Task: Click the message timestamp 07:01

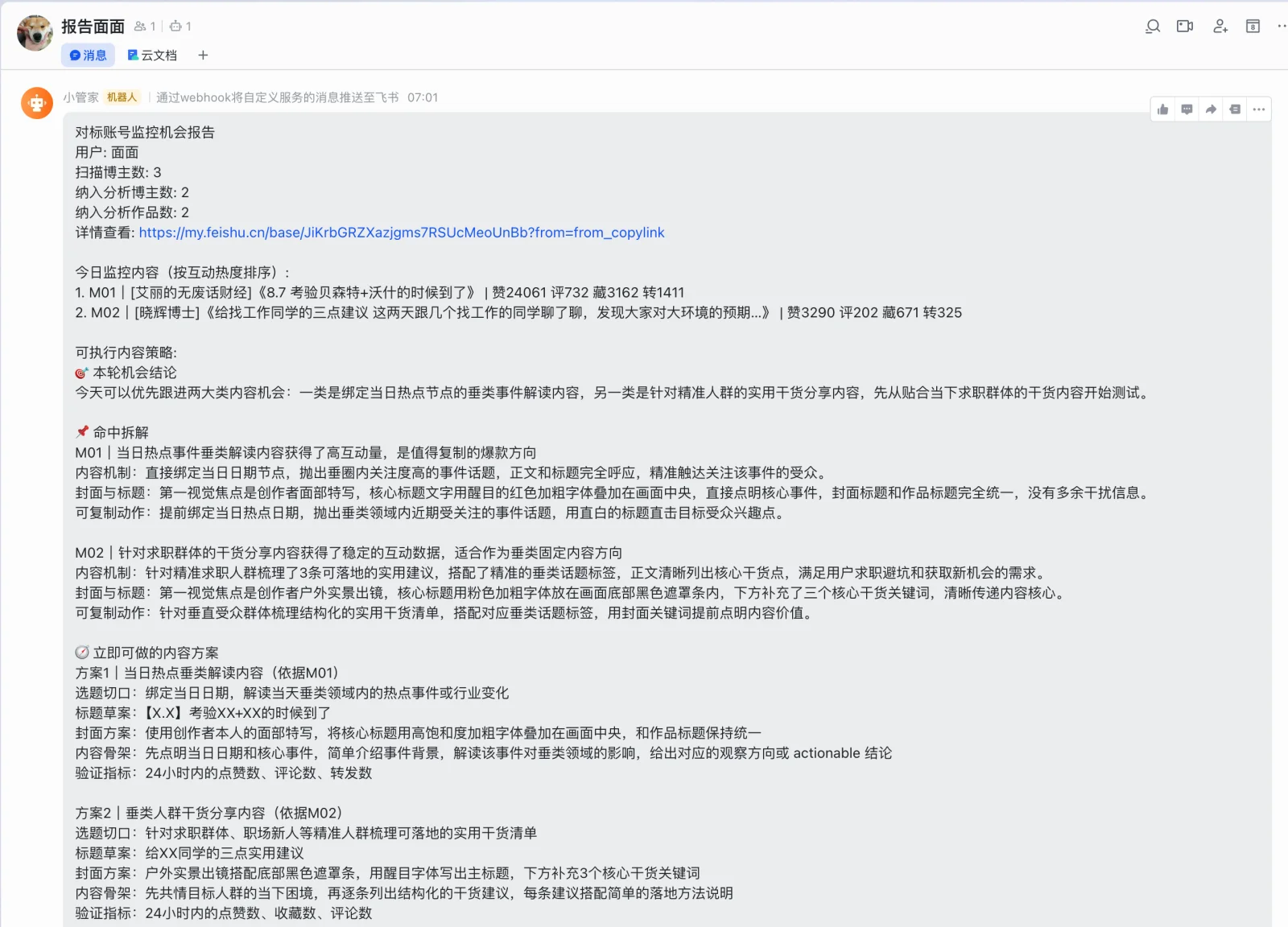Action: pos(423,97)
